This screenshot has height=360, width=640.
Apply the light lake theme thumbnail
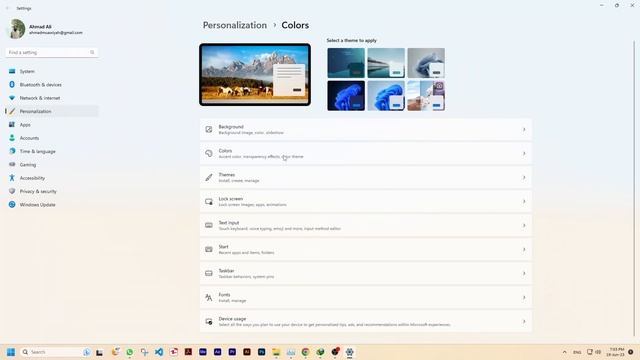(386, 63)
